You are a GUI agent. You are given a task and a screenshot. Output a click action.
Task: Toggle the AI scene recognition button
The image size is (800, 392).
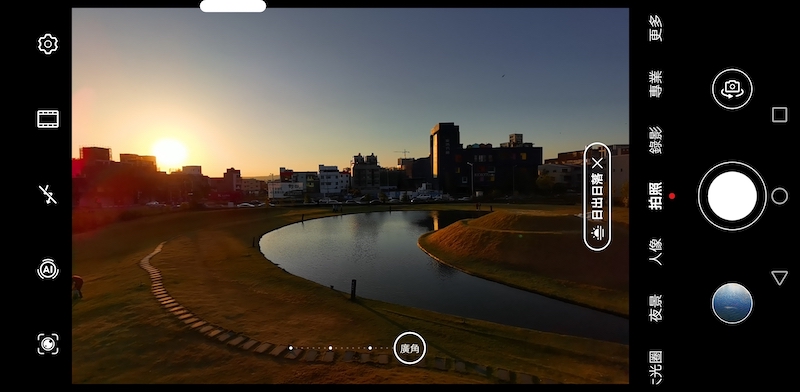pos(48,269)
